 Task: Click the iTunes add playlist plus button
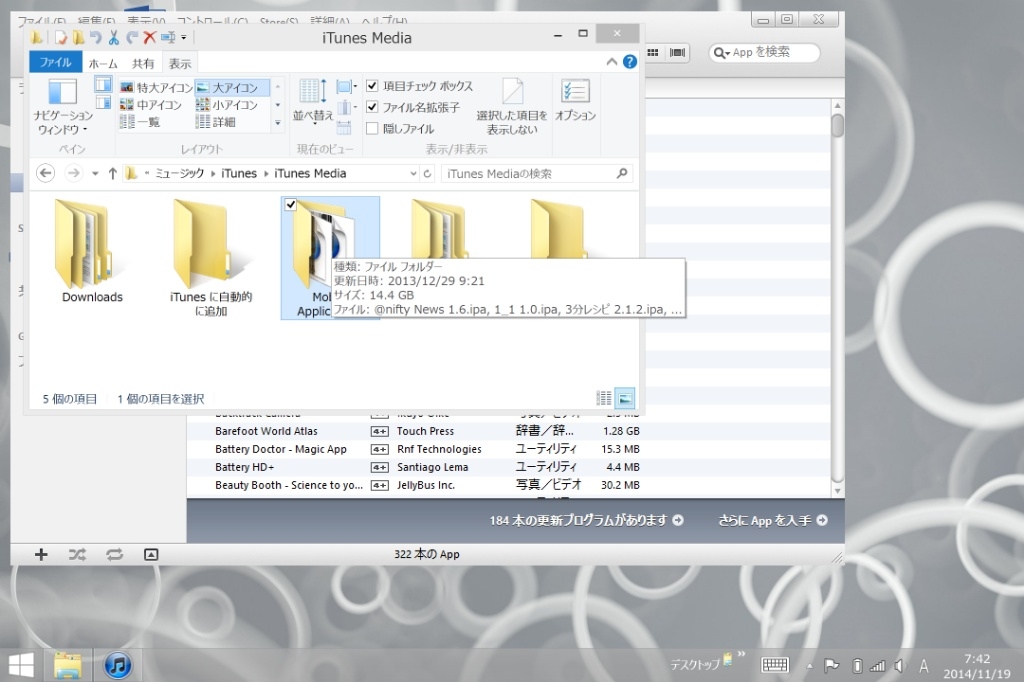(x=41, y=555)
